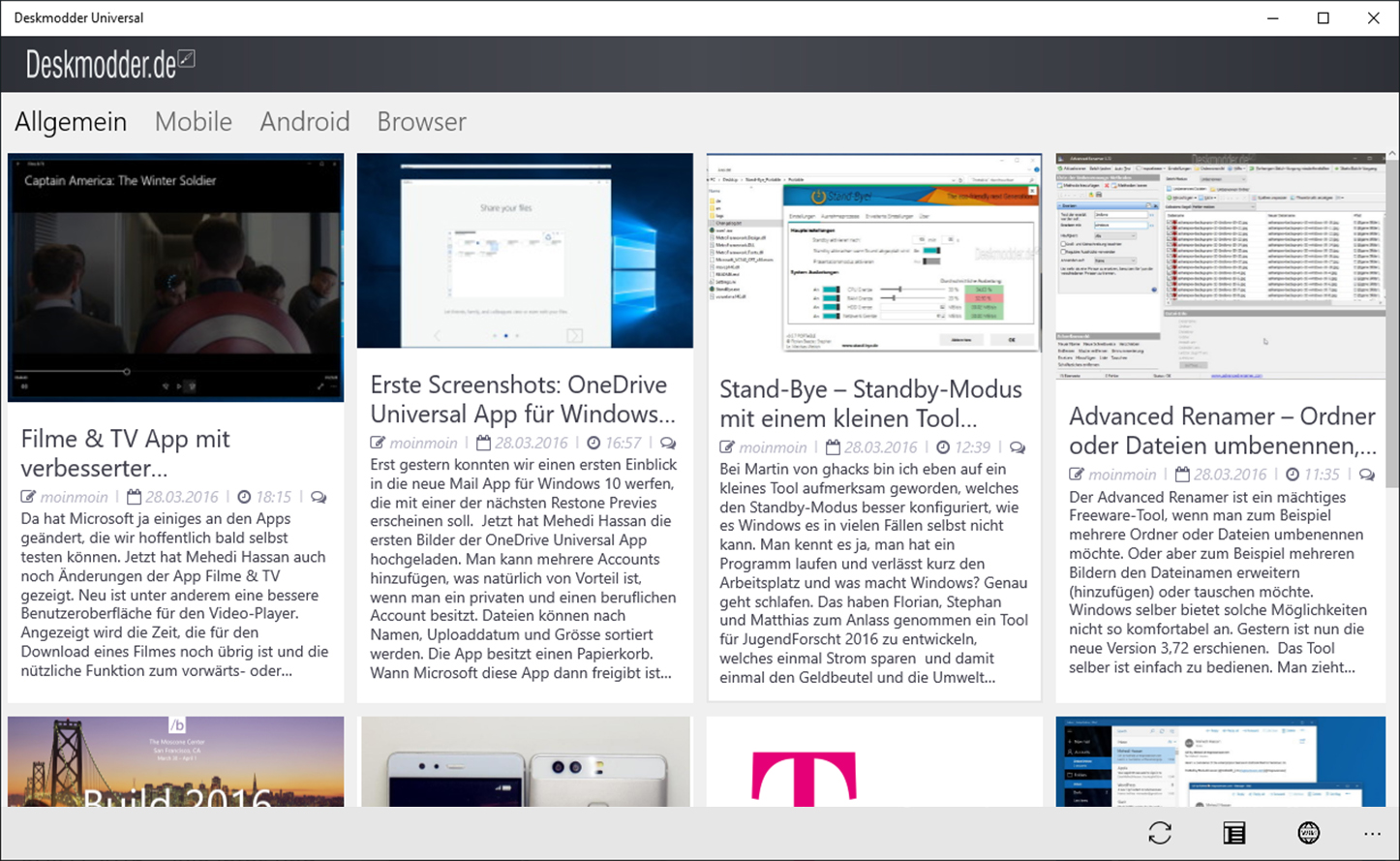Click clock icon next to 12:39
Viewport: 1400px width, 861px height.
click(943, 447)
